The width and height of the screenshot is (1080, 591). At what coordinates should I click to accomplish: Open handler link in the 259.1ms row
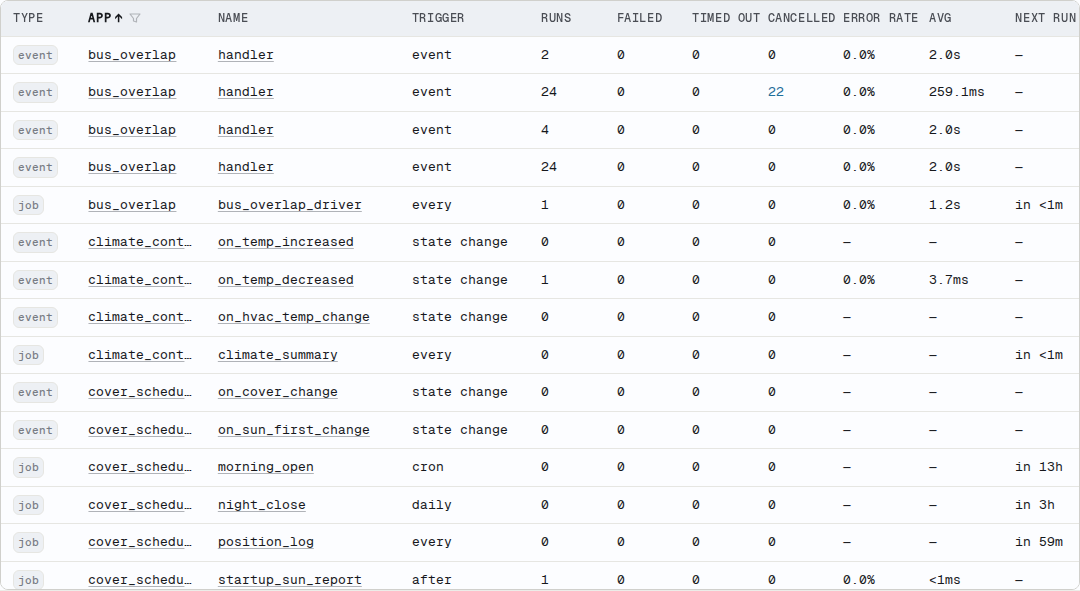246,92
